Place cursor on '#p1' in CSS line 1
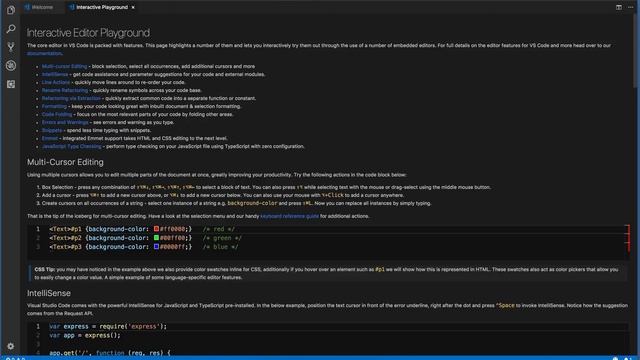Screen dimensions: 640x360 (x=76, y=229)
